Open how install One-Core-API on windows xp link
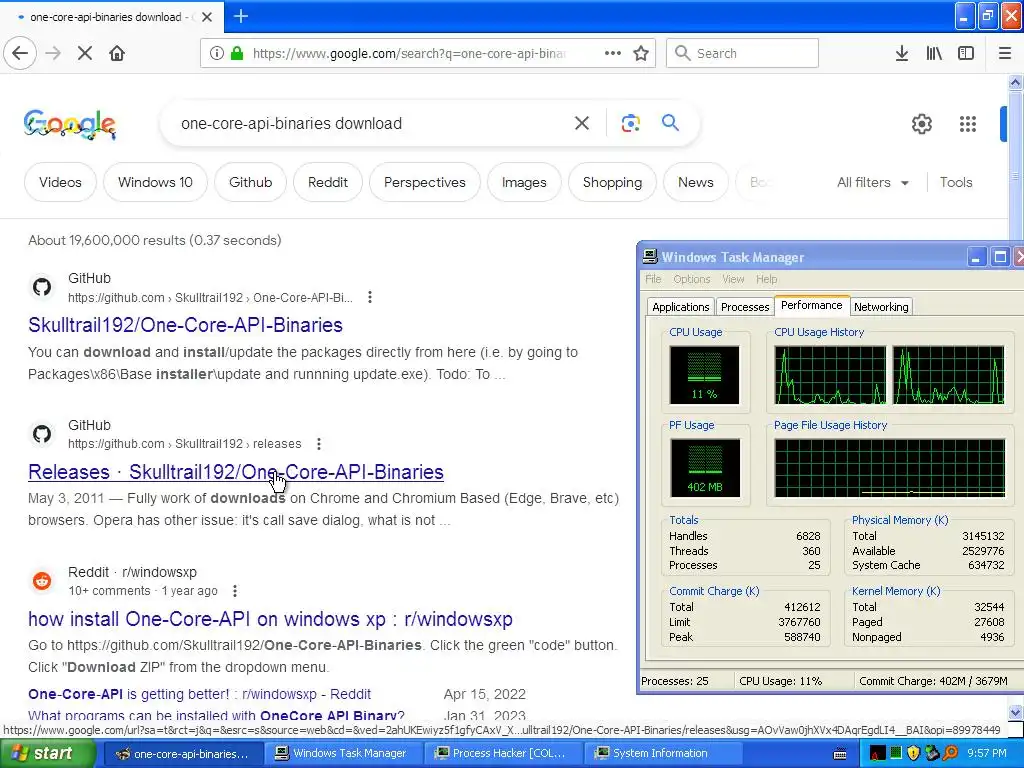Image resolution: width=1024 pixels, height=768 pixels. [x=270, y=619]
